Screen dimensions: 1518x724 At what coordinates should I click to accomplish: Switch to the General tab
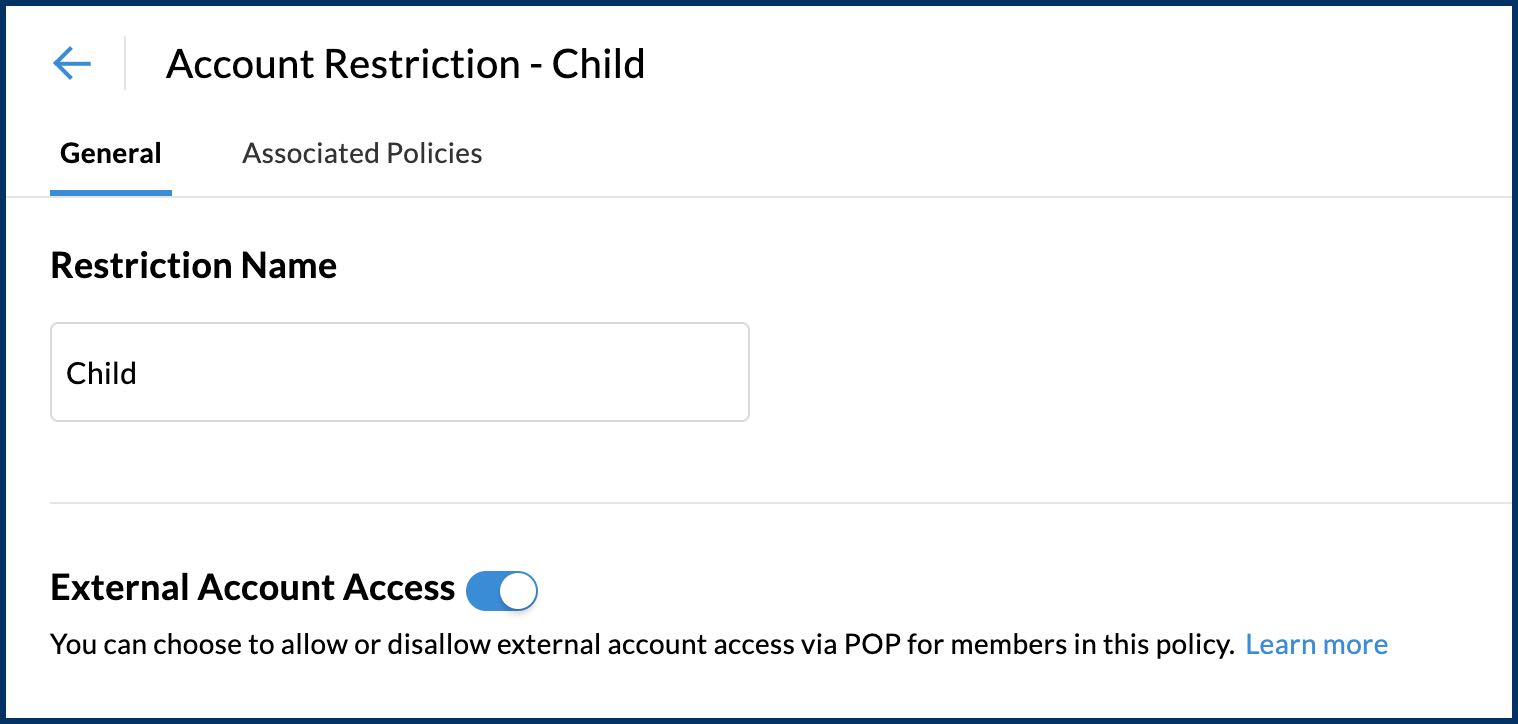[110, 154]
